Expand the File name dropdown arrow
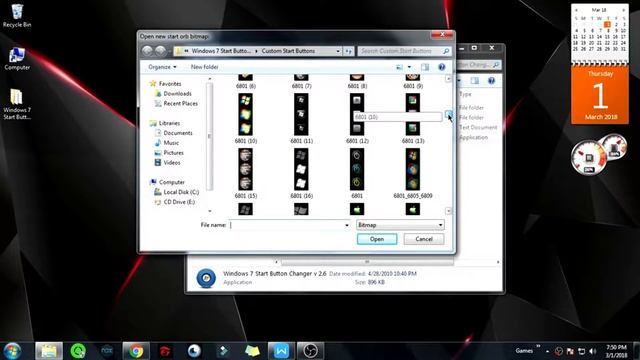 click(x=347, y=225)
